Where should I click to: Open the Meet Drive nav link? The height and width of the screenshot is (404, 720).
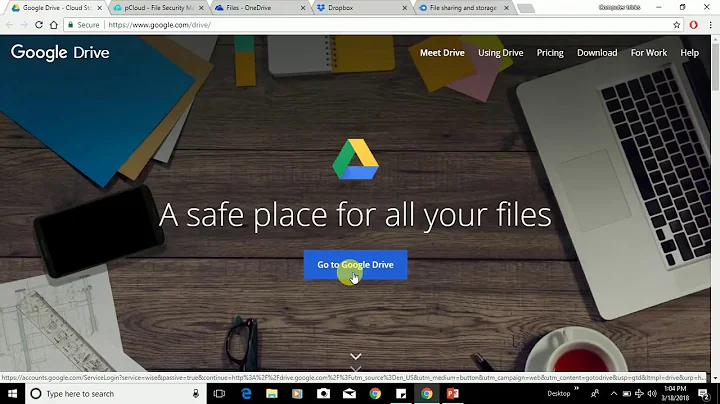click(442, 53)
